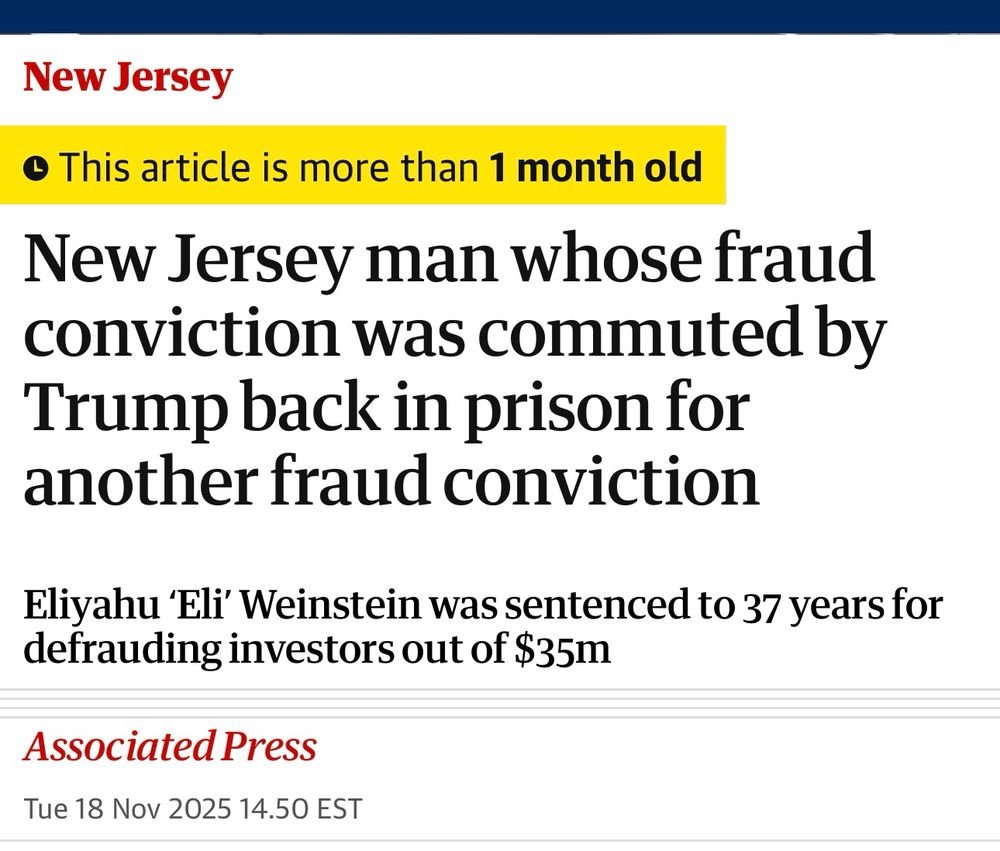
Task: Click the 'New Jersey man whose fraud' headline line
Action: click(448, 259)
